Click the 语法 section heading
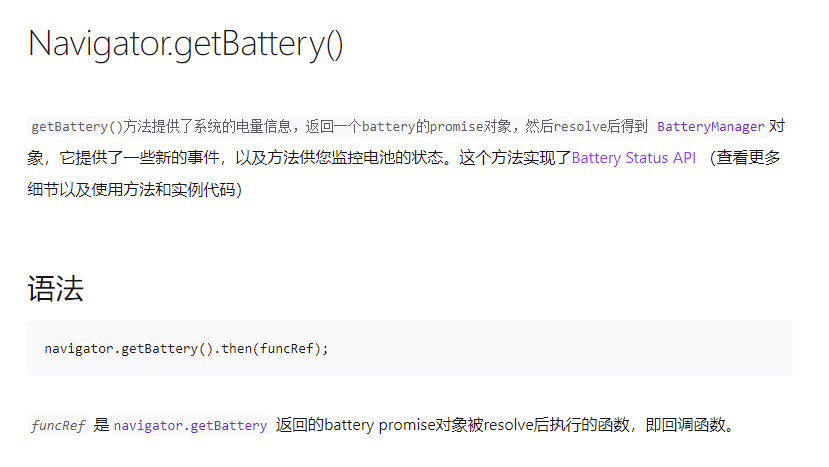Screen dimensions: 829x467 pyautogui.click(x=55, y=289)
